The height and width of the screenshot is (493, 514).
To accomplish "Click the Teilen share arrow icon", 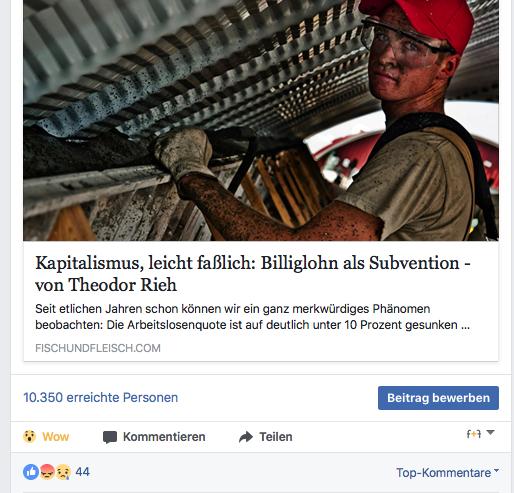I will click(x=246, y=437).
